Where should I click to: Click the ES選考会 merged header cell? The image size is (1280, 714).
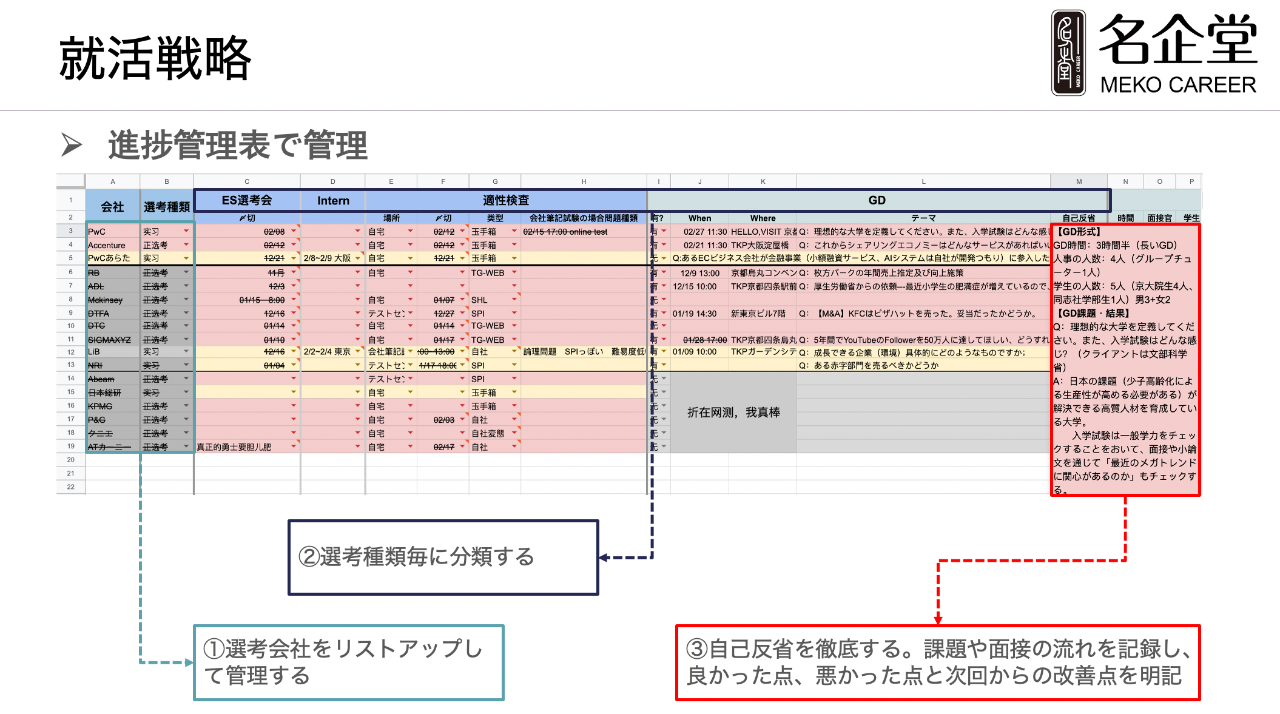pyautogui.click(x=247, y=200)
